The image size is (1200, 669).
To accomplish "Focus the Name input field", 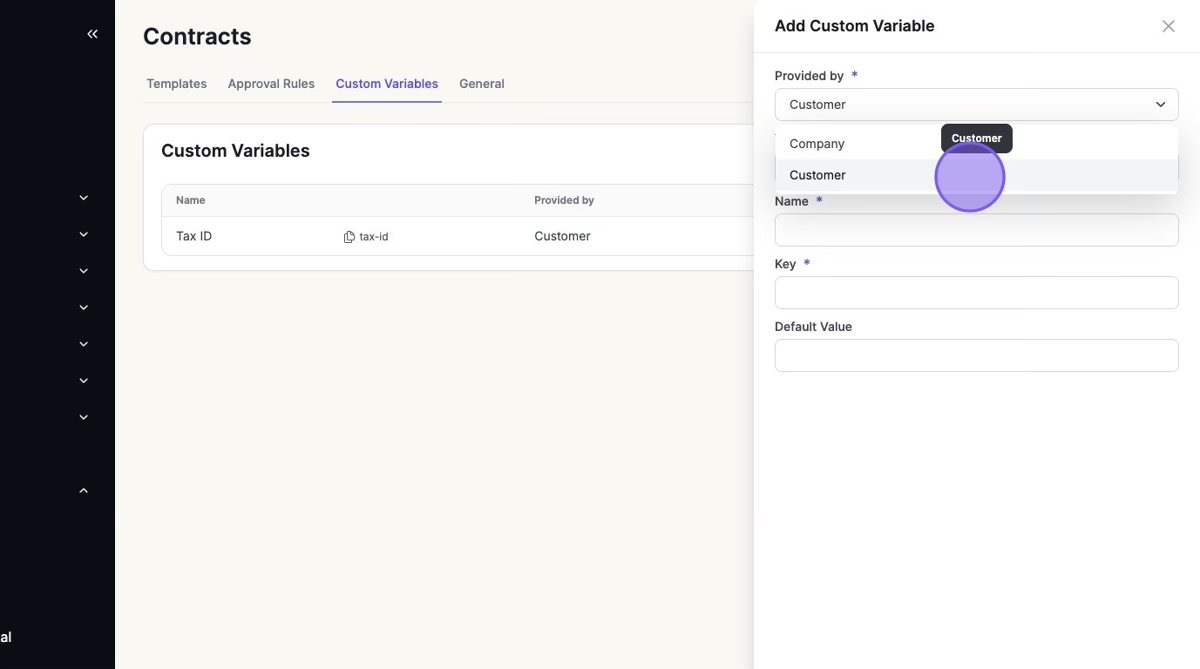I will click(x=976, y=230).
